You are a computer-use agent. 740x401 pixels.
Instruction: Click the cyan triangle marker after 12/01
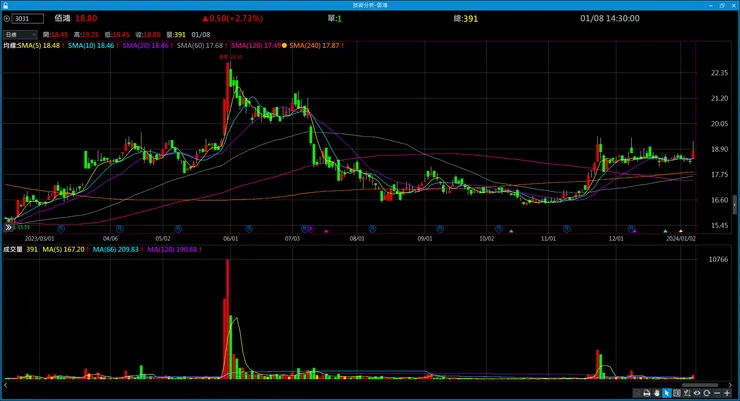(665, 231)
